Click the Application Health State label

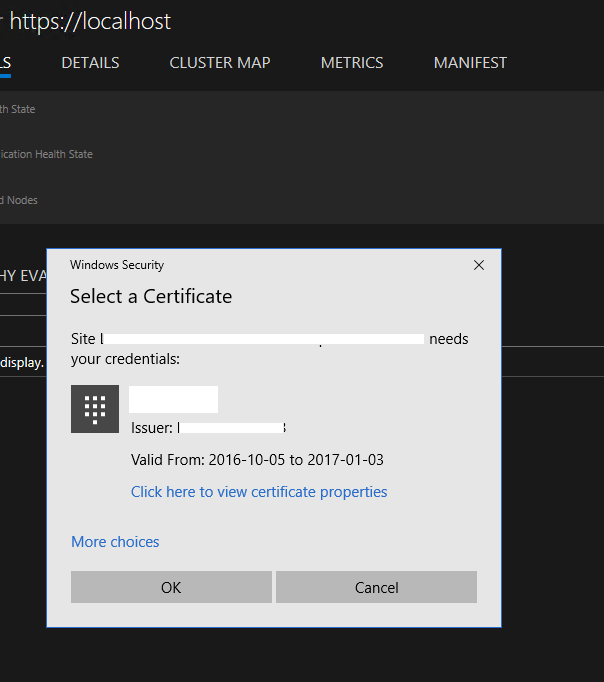[46, 154]
